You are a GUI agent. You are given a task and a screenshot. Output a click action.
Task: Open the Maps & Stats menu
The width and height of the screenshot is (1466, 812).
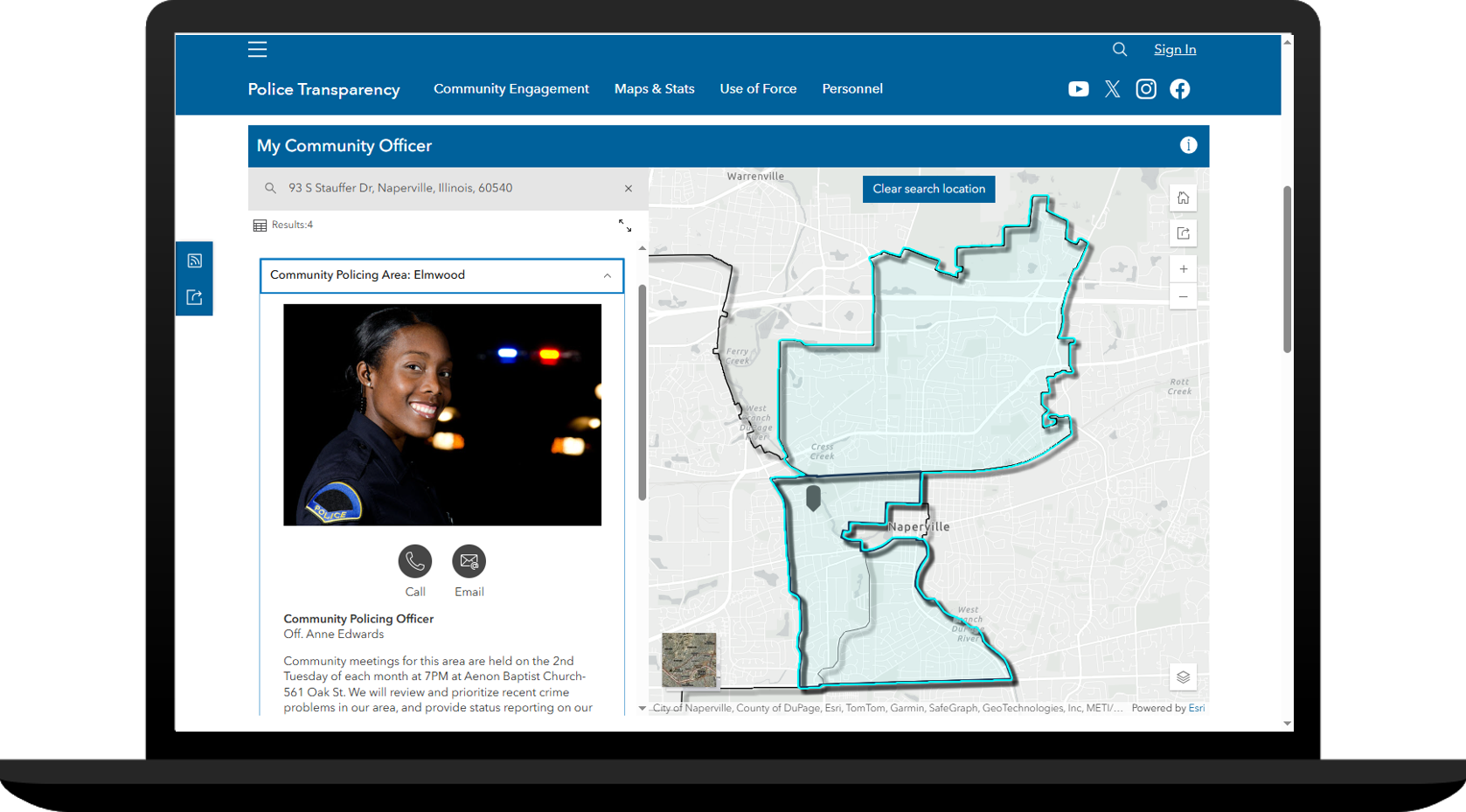click(655, 89)
